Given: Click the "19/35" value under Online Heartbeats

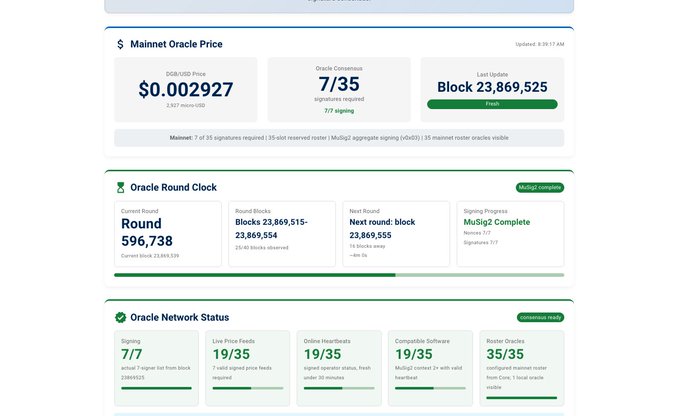Looking at the screenshot, I should (x=322, y=354).
